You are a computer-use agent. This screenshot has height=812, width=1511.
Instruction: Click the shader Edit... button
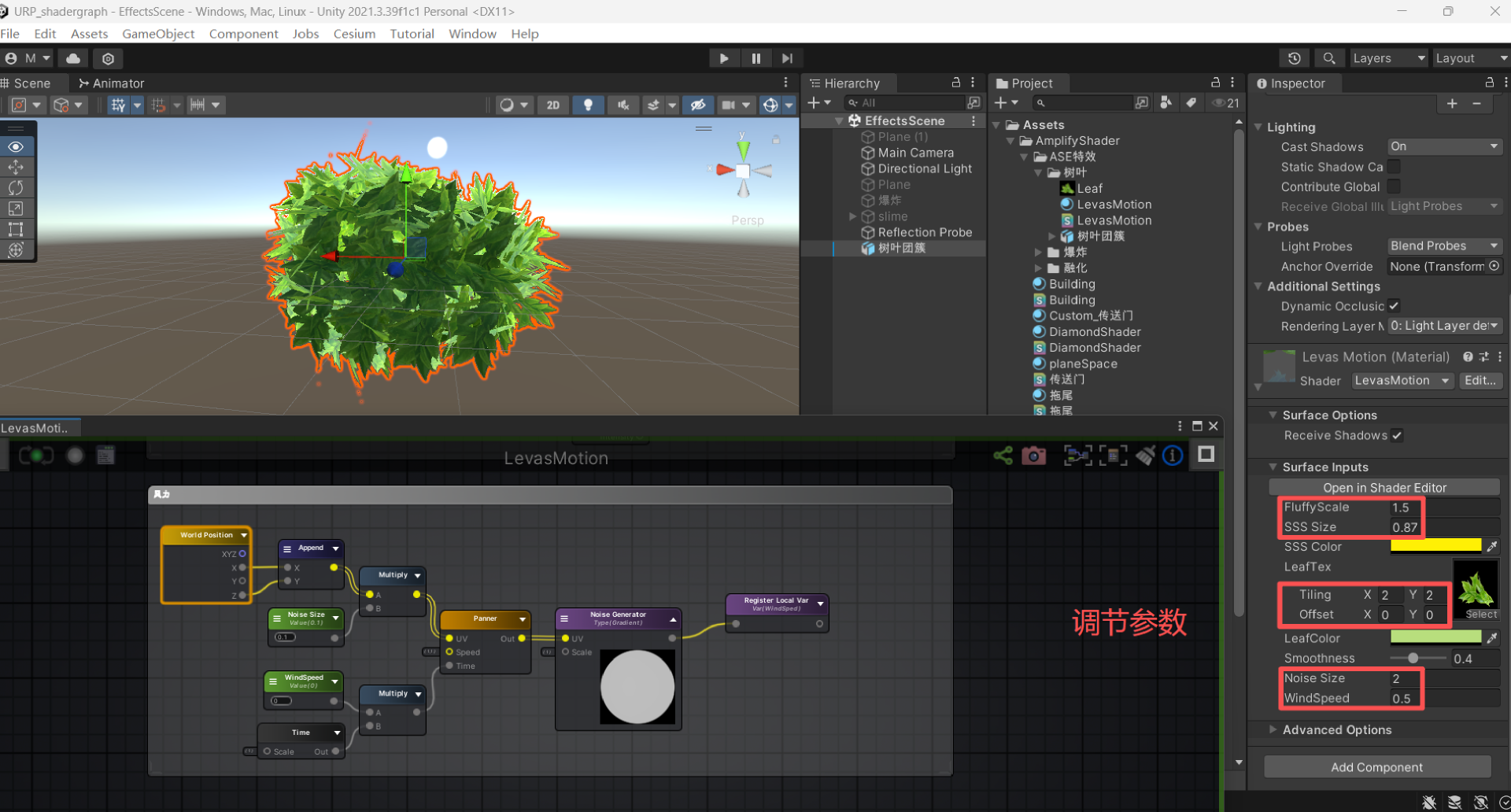click(x=1480, y=381)
